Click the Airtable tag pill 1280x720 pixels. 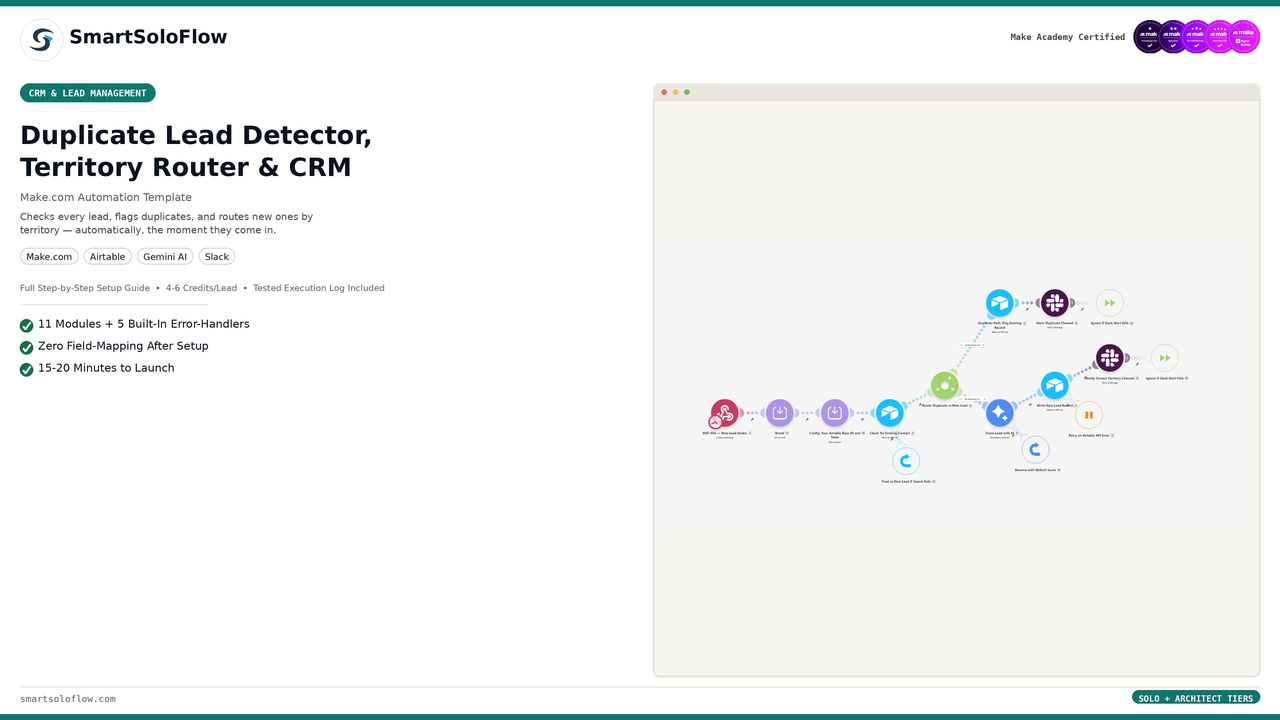click(x=108, y=257)
